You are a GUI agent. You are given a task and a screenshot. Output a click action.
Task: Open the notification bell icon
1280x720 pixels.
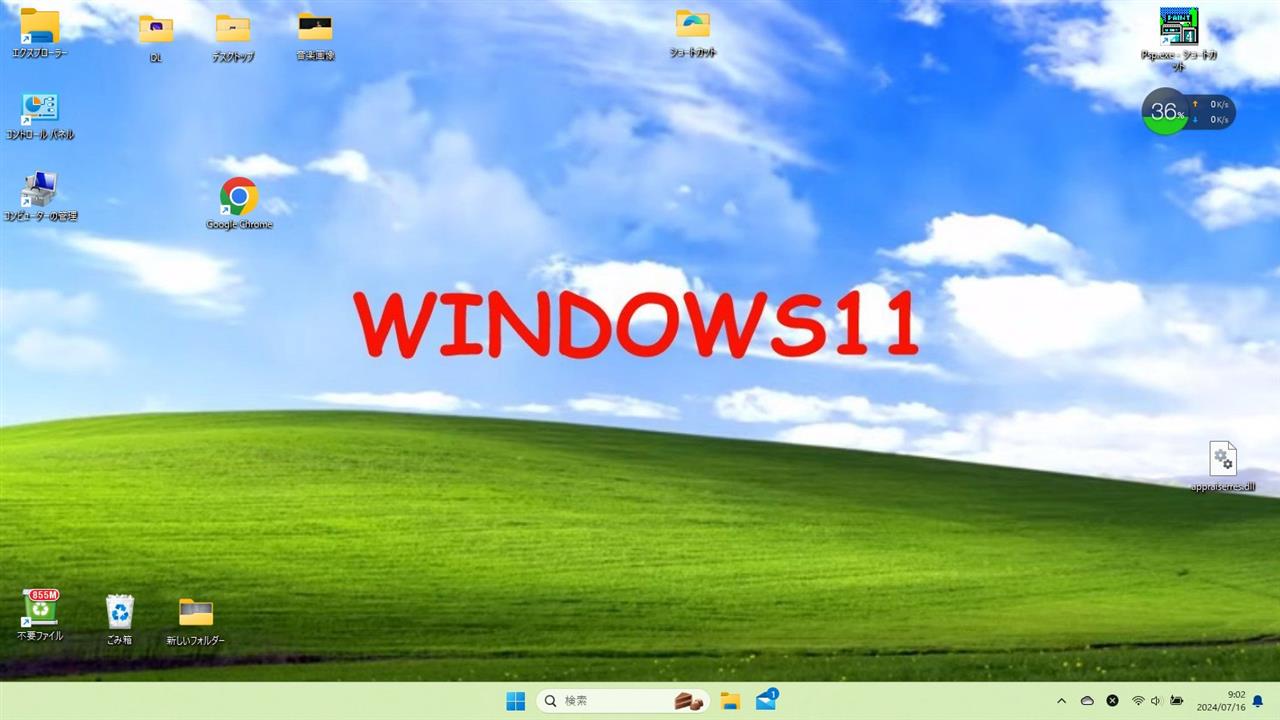1258,701
